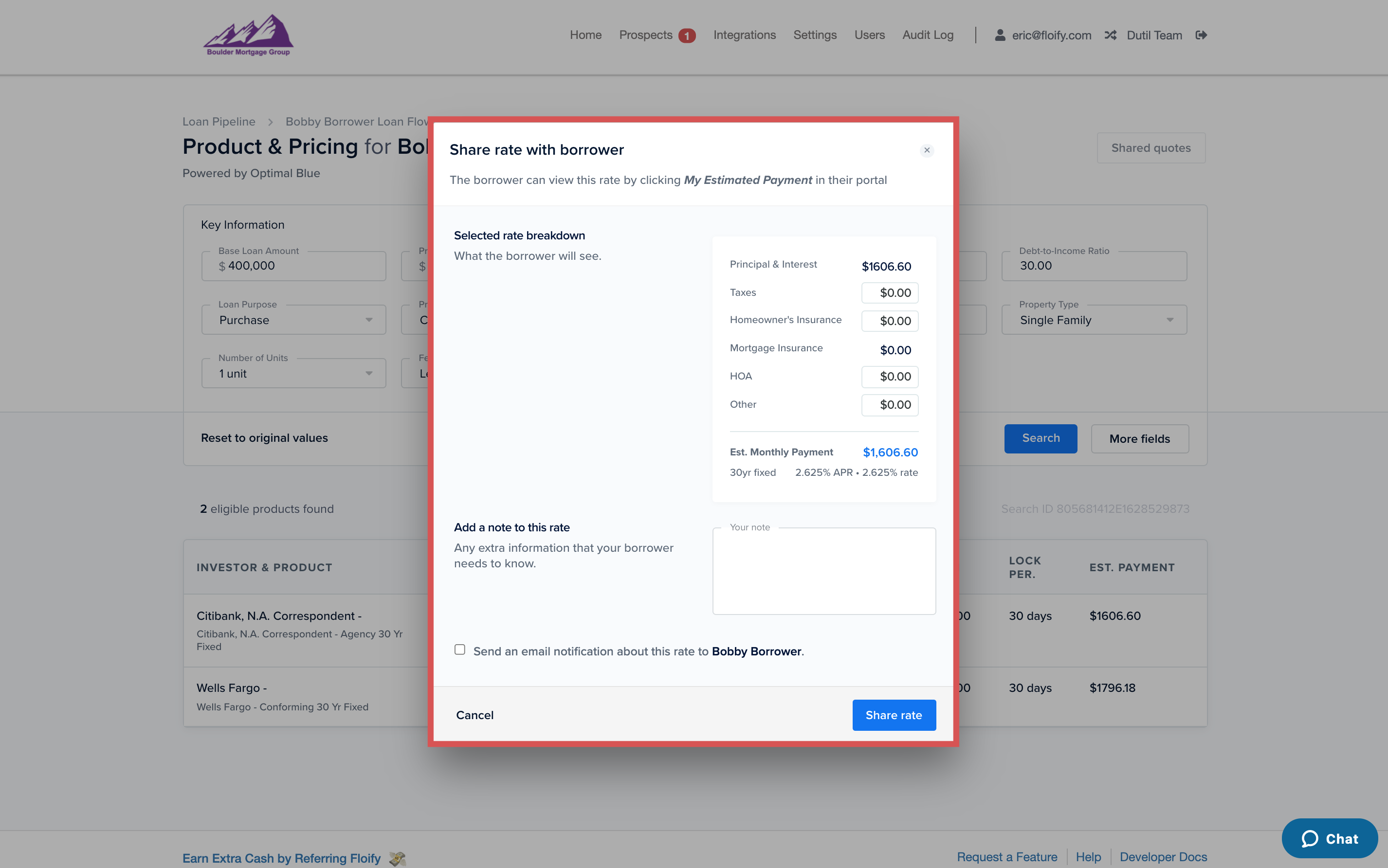Enable email notification checkbox for Bobby Borrower
This screenshot has height=868, width=1388.
point(459,649)
